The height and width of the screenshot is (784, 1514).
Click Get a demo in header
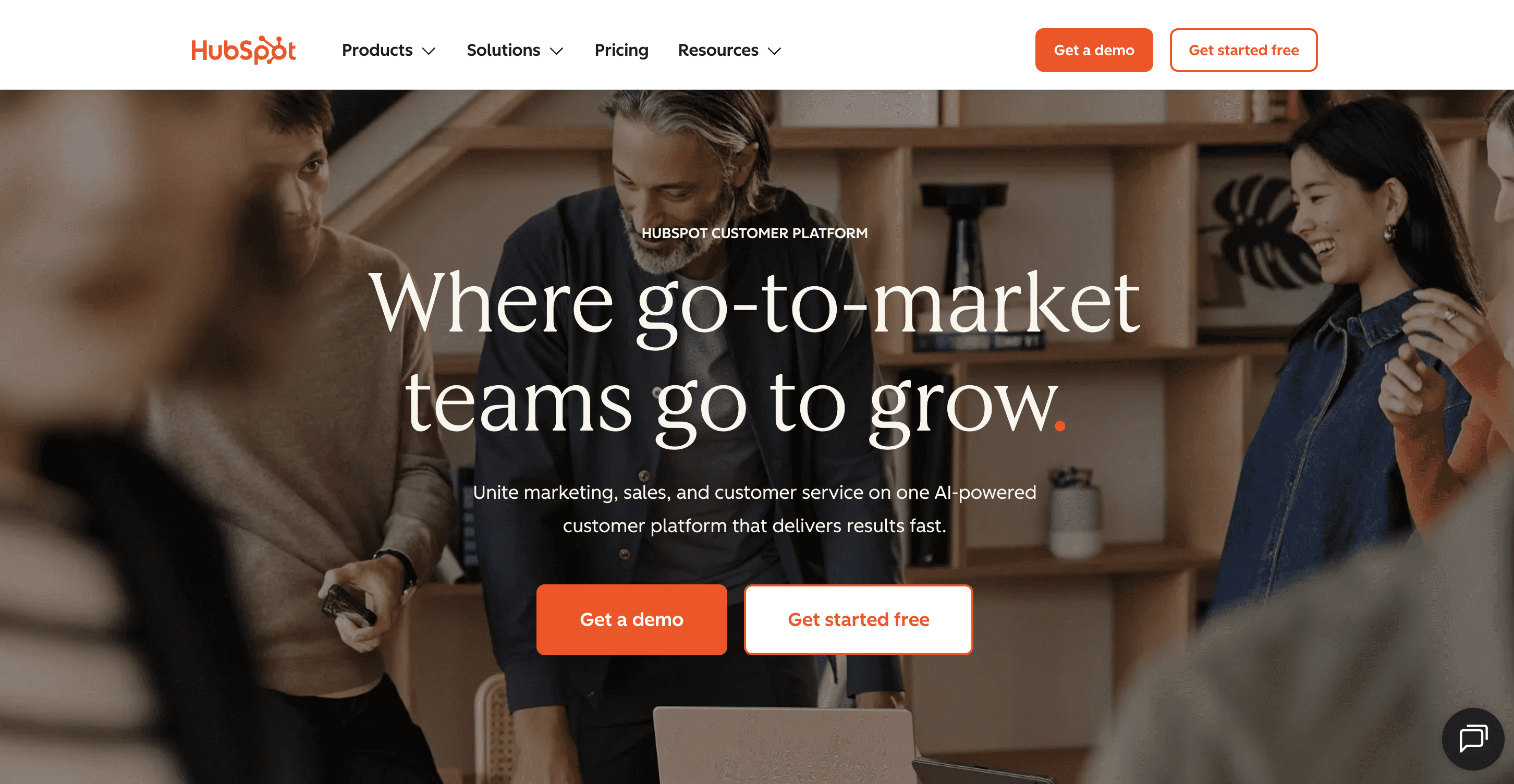click(1094, 50)
